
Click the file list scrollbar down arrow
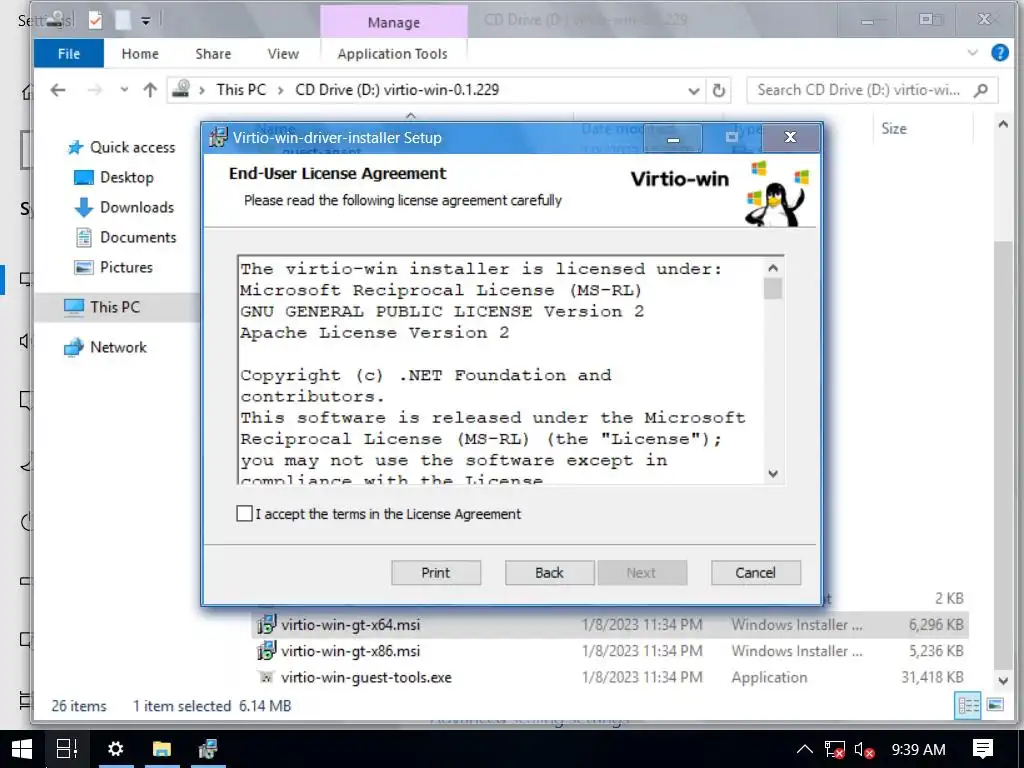point(1003,681)
